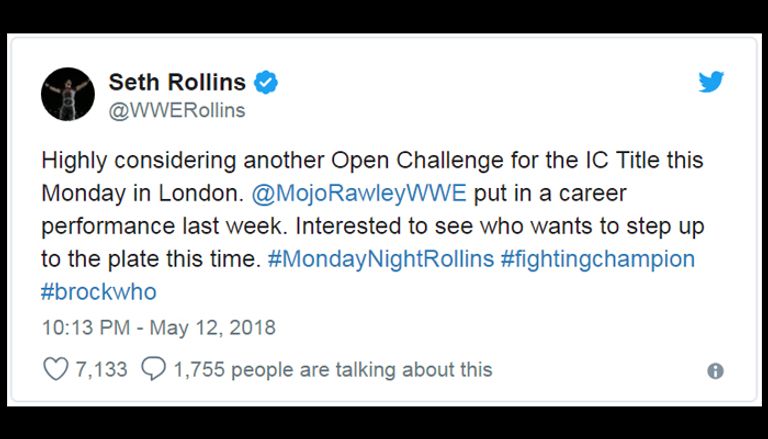Image resolution: width=768 pixels, height=439 pixels.
Task: Click the Twitter bird logo icon
Action: pyautogui.click(x=711, y=83)
